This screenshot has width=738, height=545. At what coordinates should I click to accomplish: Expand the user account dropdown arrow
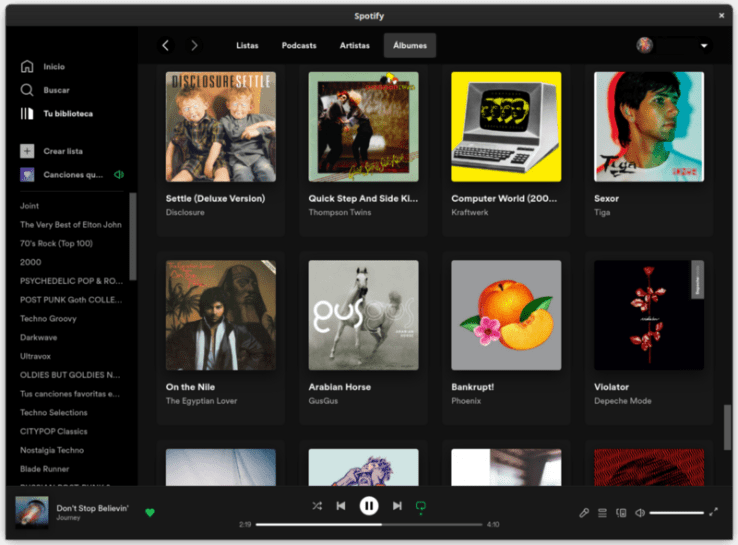click(704, 46)
